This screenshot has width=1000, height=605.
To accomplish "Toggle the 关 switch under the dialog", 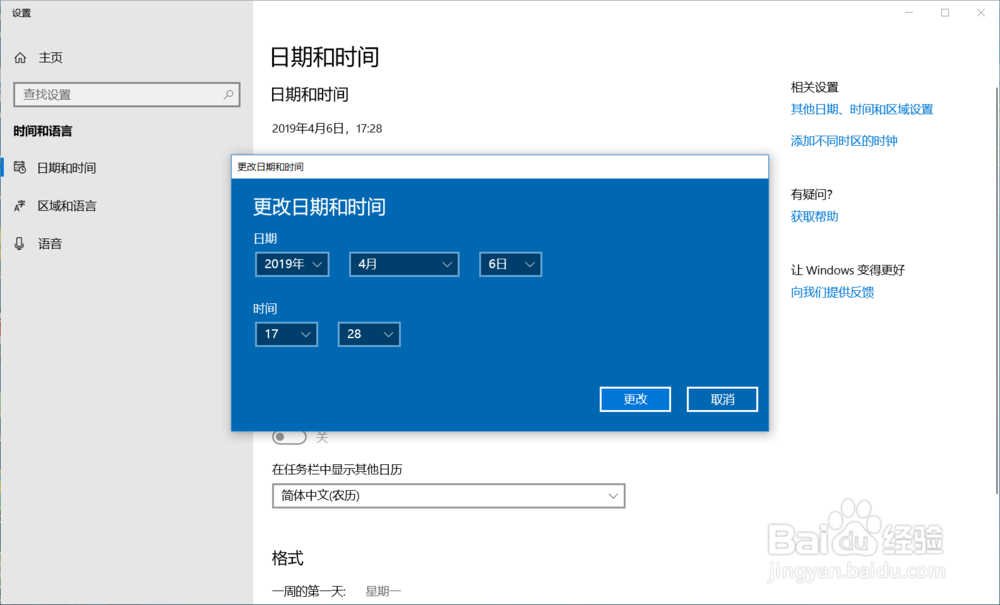I will [x=290, y=437].
